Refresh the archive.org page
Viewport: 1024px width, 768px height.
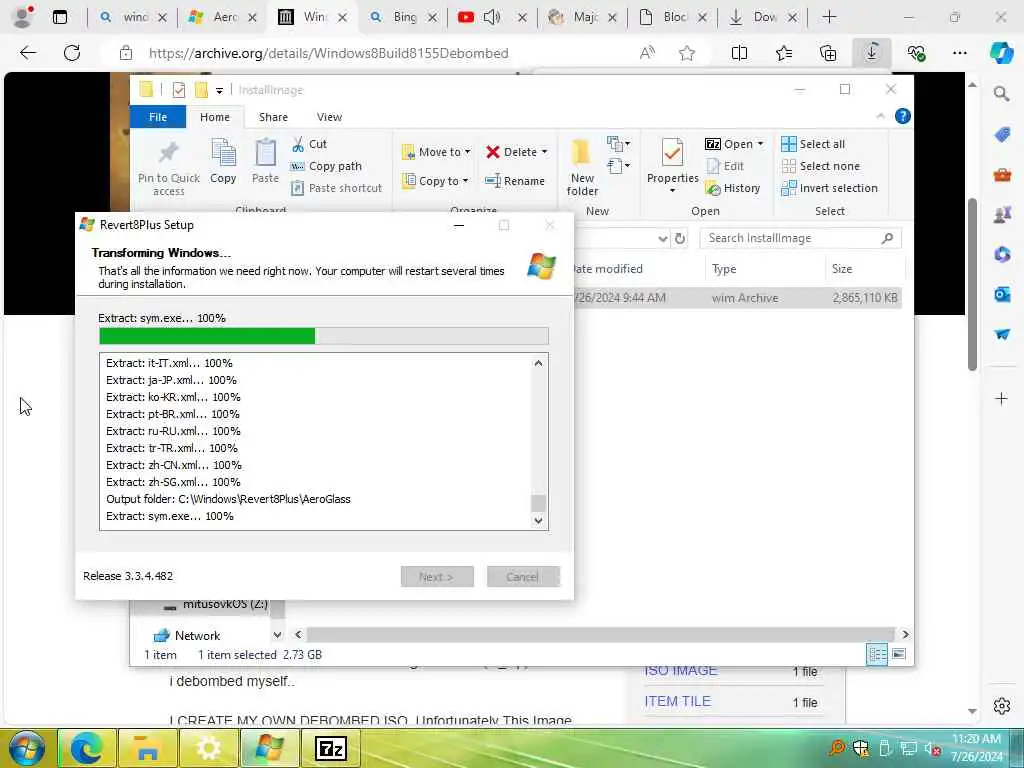72,53
